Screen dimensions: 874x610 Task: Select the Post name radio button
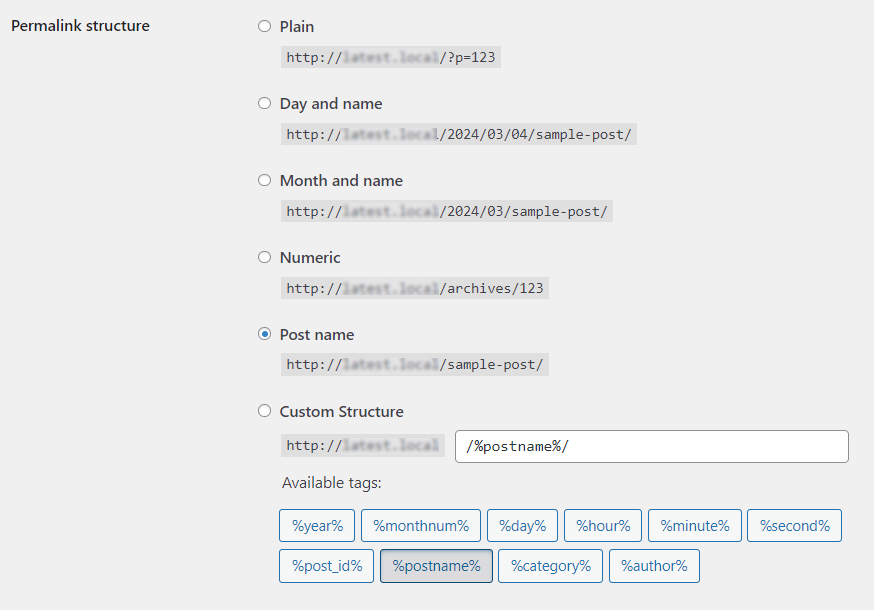[264, 334]
